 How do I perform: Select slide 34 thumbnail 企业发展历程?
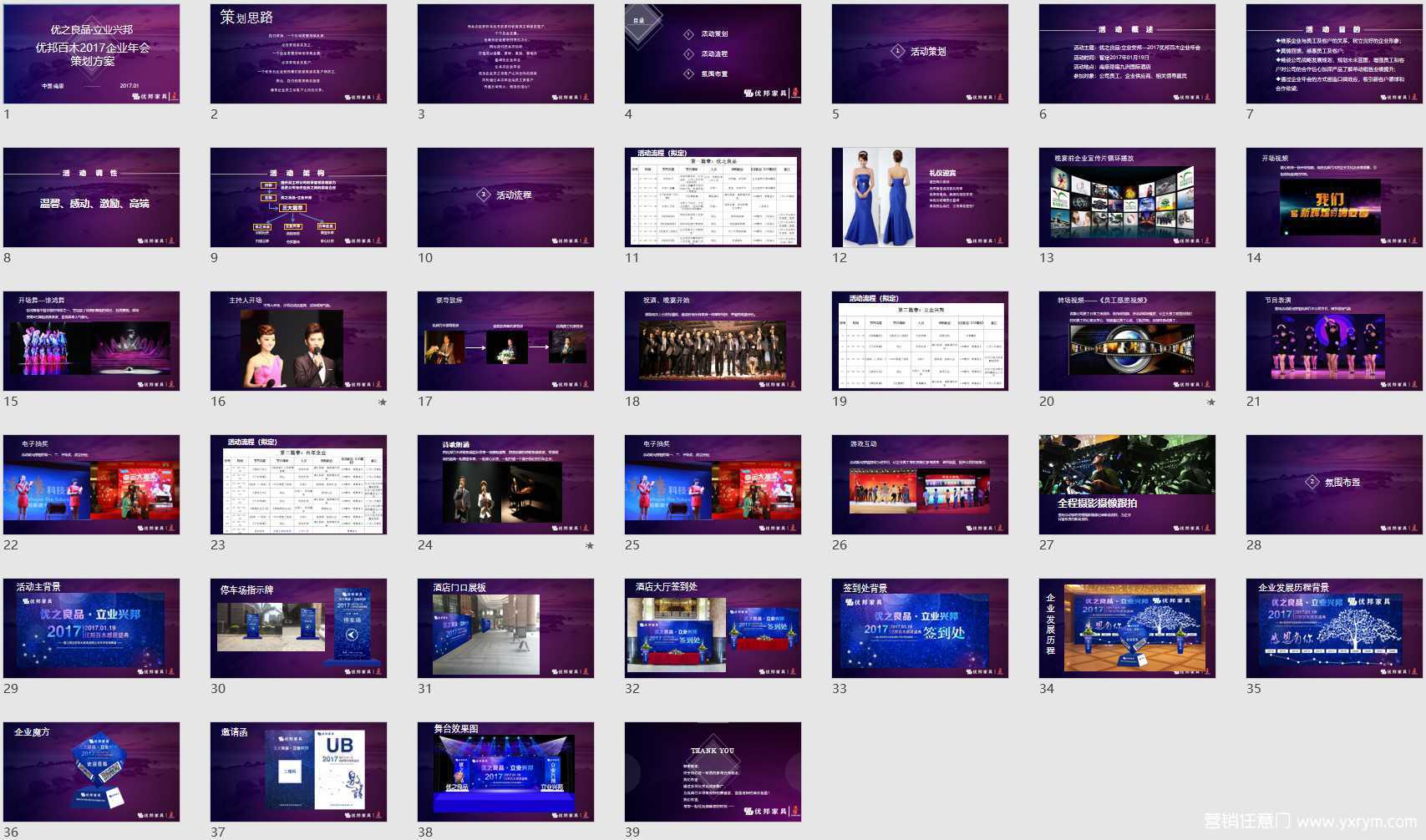click(1128, 628)
